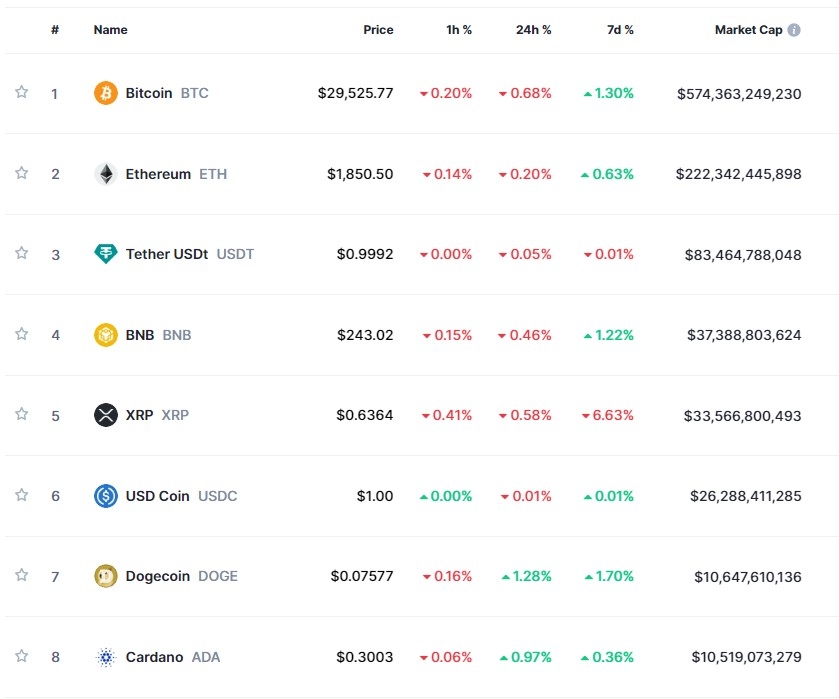Open the BNB coin name link
The height and width of the screenshot is (699, 839).
pyautogui.click(x=140, y=335)
